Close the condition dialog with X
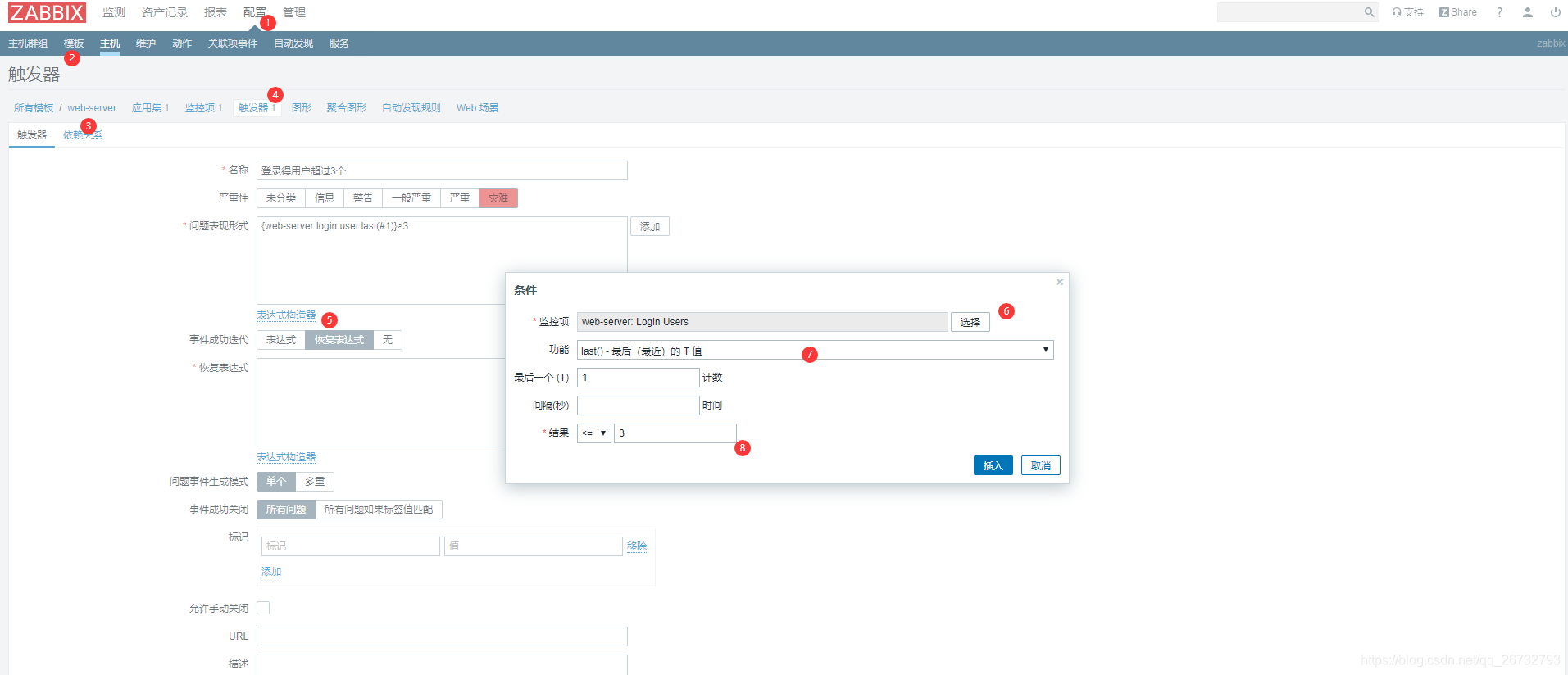The image size is (1568, 675). pos(1060,282)
